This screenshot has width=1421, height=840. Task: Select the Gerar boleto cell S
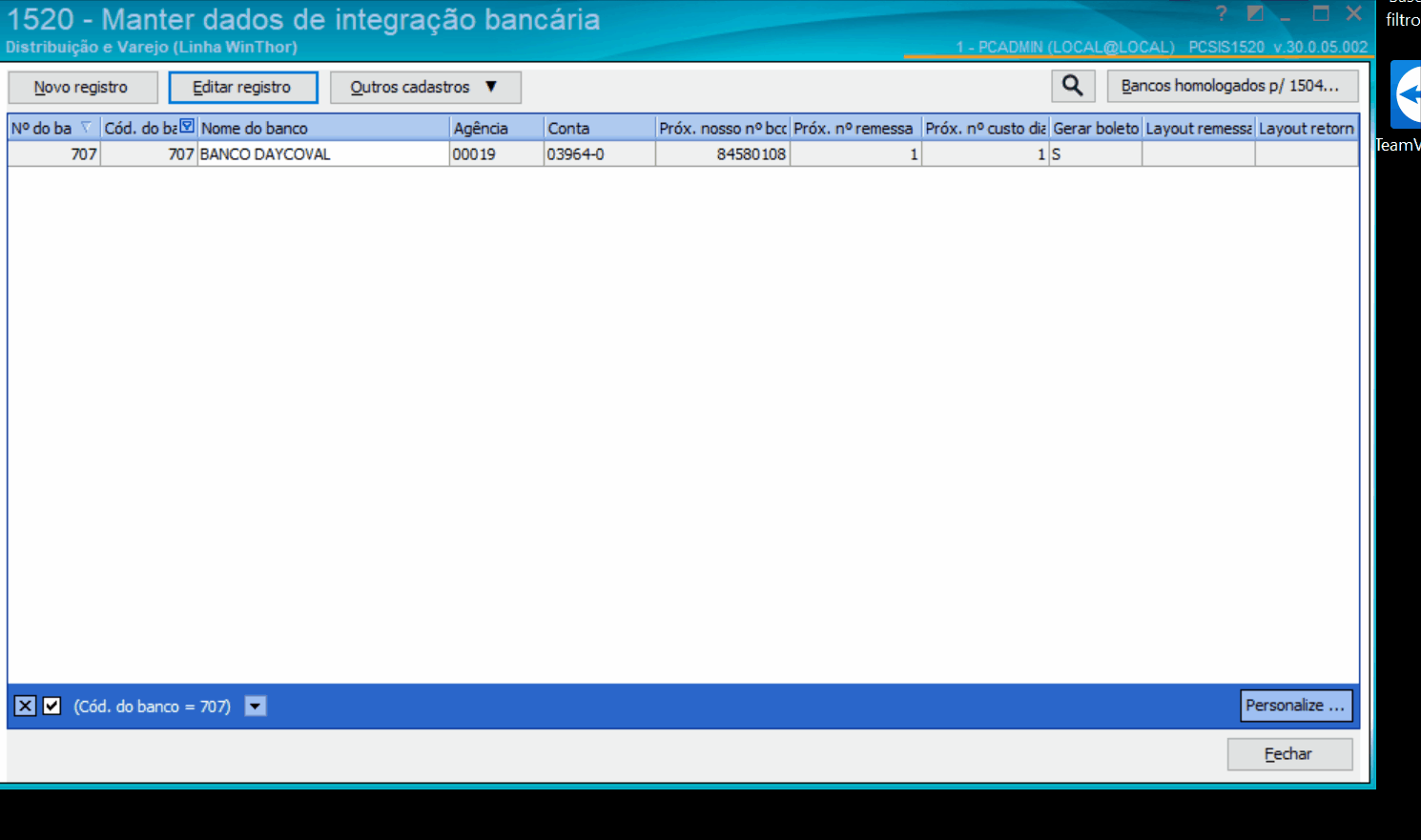click(1096, 154)
